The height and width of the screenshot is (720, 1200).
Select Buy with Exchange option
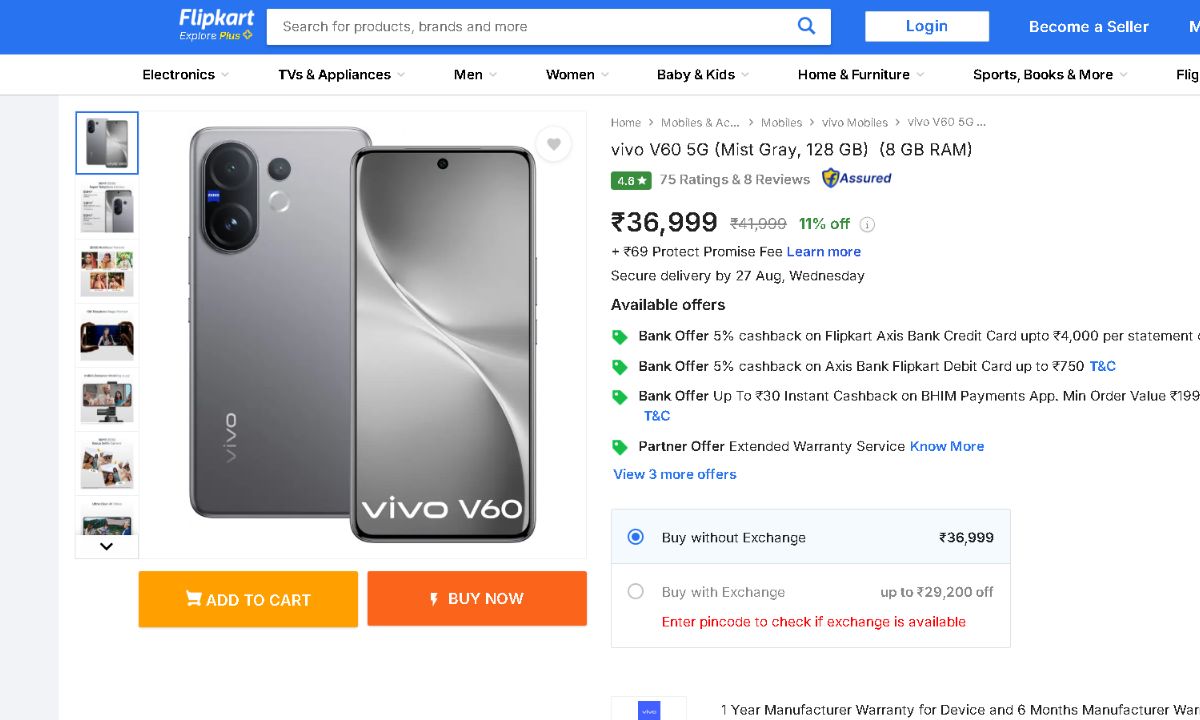pyautogui.click(x=636, y=591)
